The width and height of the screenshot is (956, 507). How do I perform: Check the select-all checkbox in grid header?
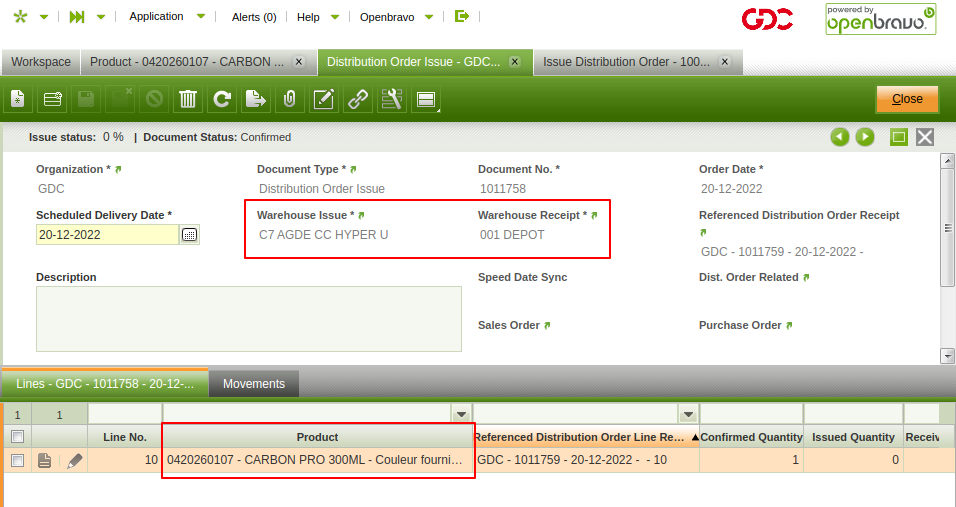tap(16, 437)
